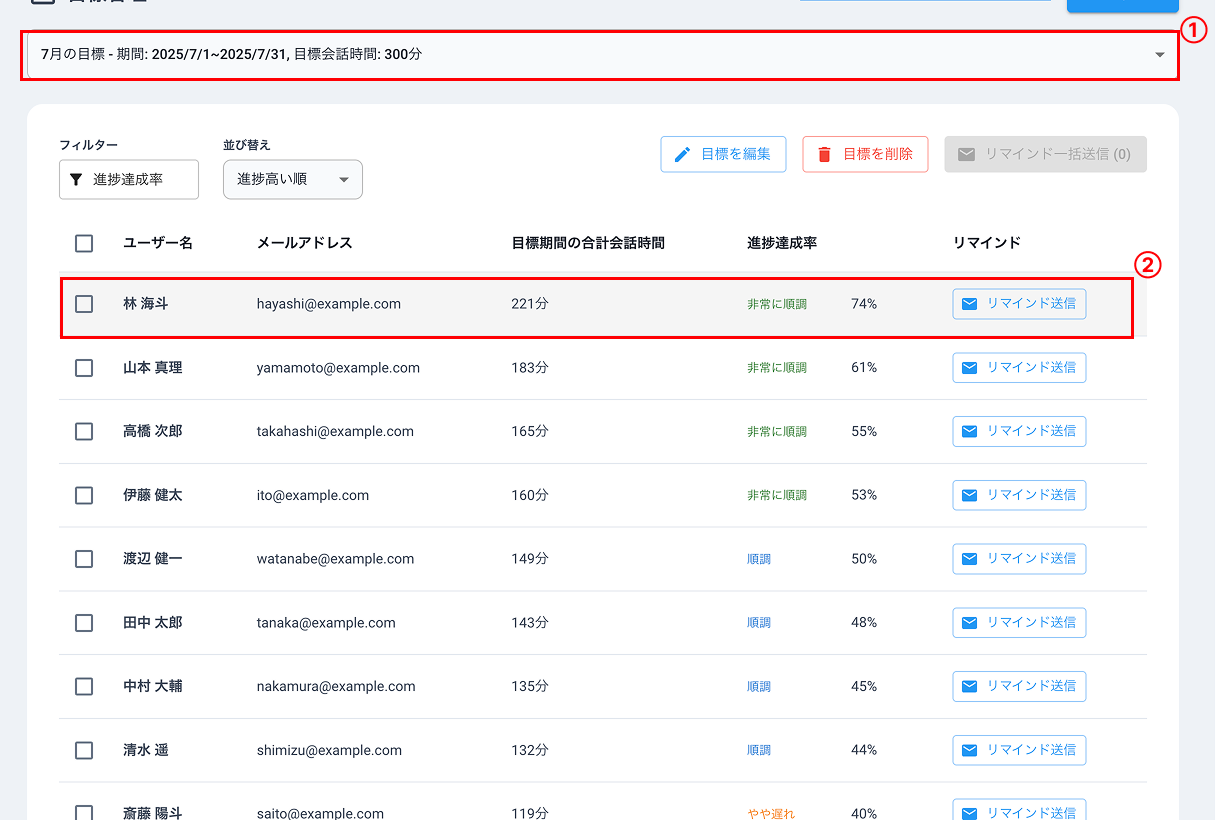The height and width of the screenshot is (820, 1220).
Task: Check the box for 林 海斗
Action: pyautogui.click(x=84, y=304)
